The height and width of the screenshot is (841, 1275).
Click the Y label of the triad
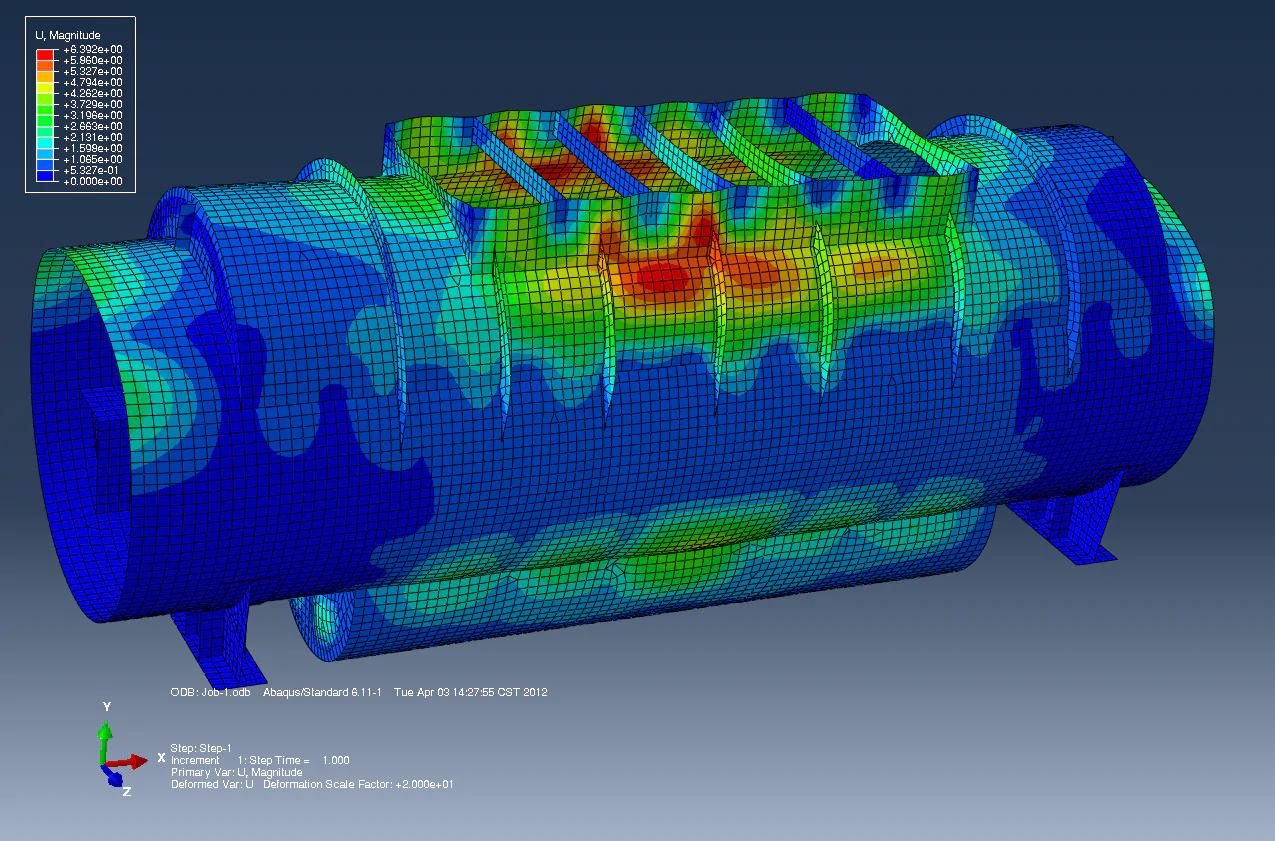pos(106,707)
